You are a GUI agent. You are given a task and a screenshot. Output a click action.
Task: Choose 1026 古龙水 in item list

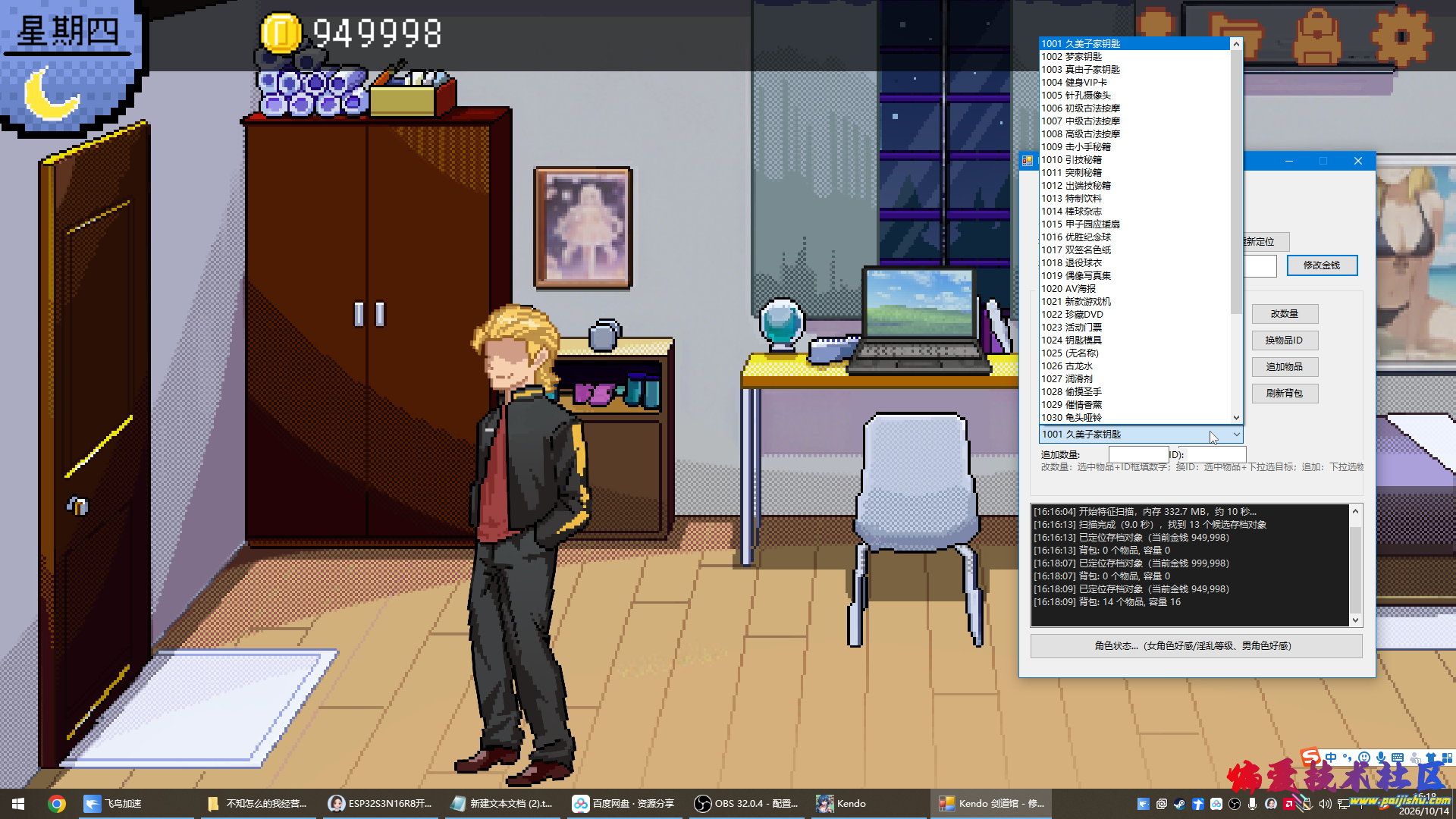point(1134,366)
